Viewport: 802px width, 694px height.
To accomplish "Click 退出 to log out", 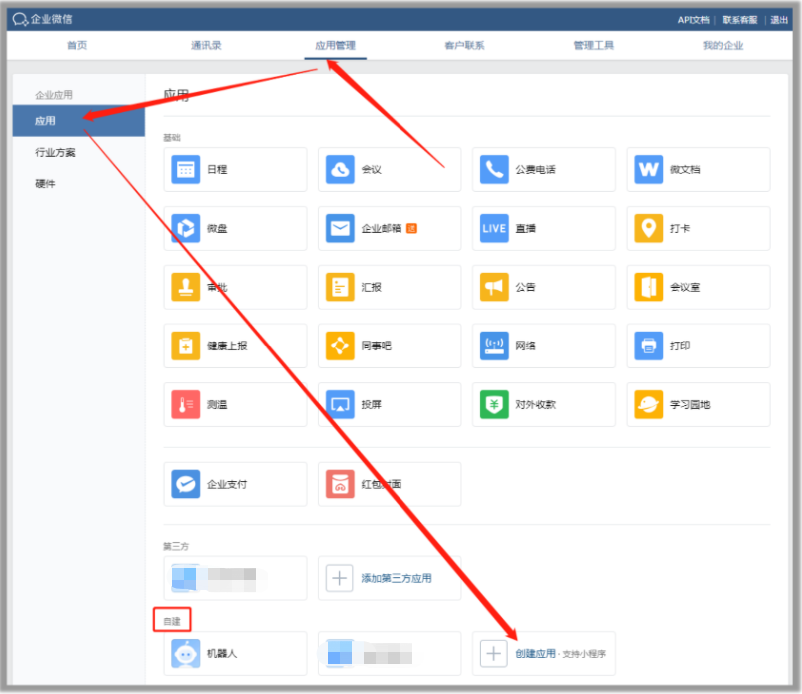I will (779, 20).
